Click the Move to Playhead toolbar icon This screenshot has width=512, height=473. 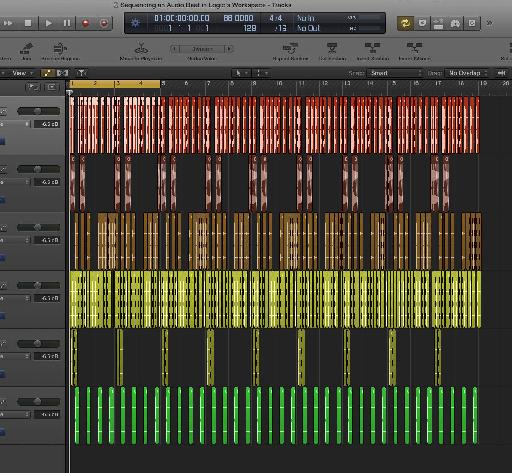tap(141, 49)
